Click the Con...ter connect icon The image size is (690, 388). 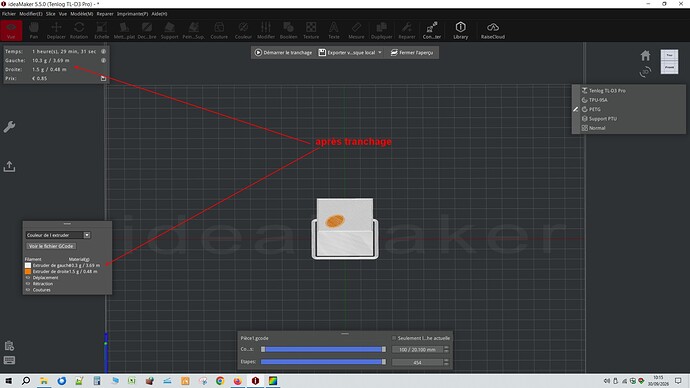click(432, 30)
